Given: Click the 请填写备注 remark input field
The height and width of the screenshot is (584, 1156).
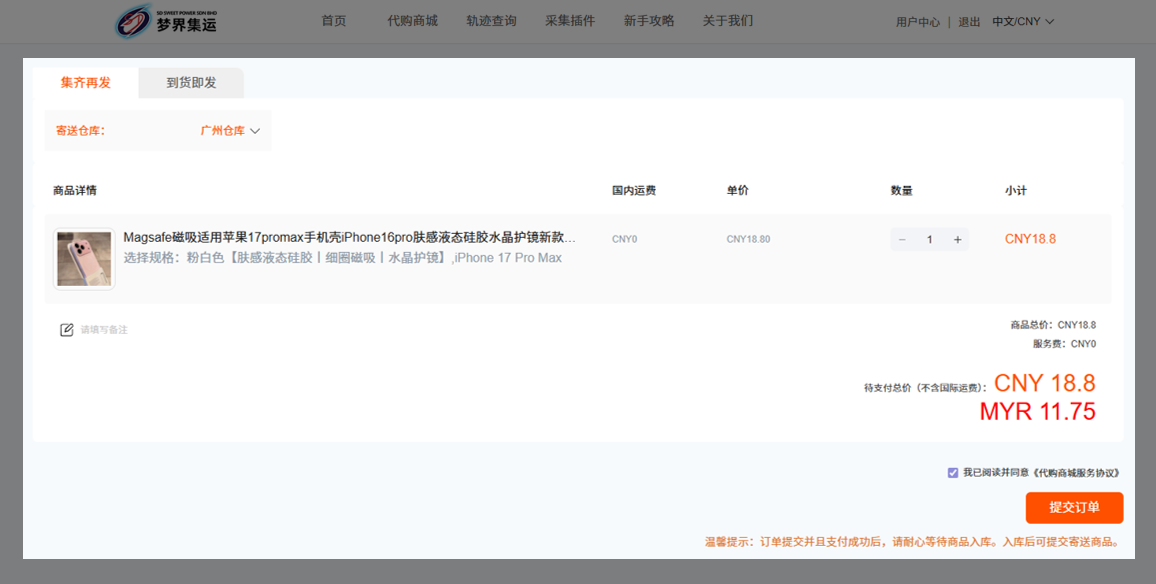Looking at the screenshot, I should pos(104,330).
